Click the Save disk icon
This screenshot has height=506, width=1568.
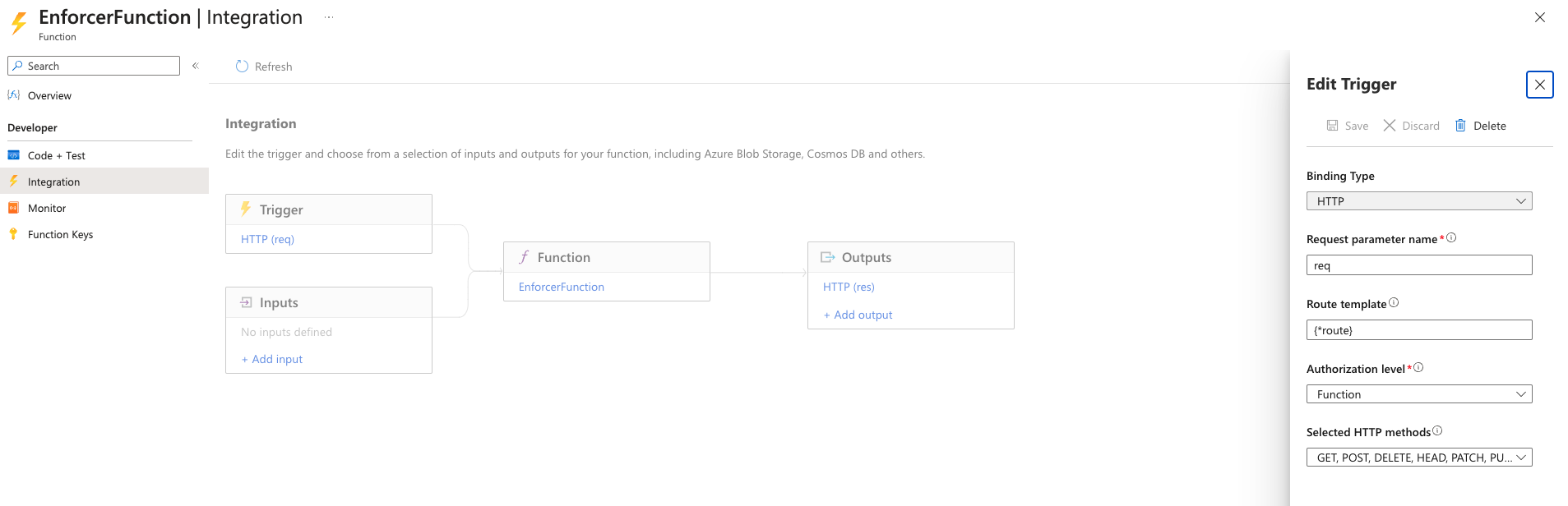click(1332, 126)
